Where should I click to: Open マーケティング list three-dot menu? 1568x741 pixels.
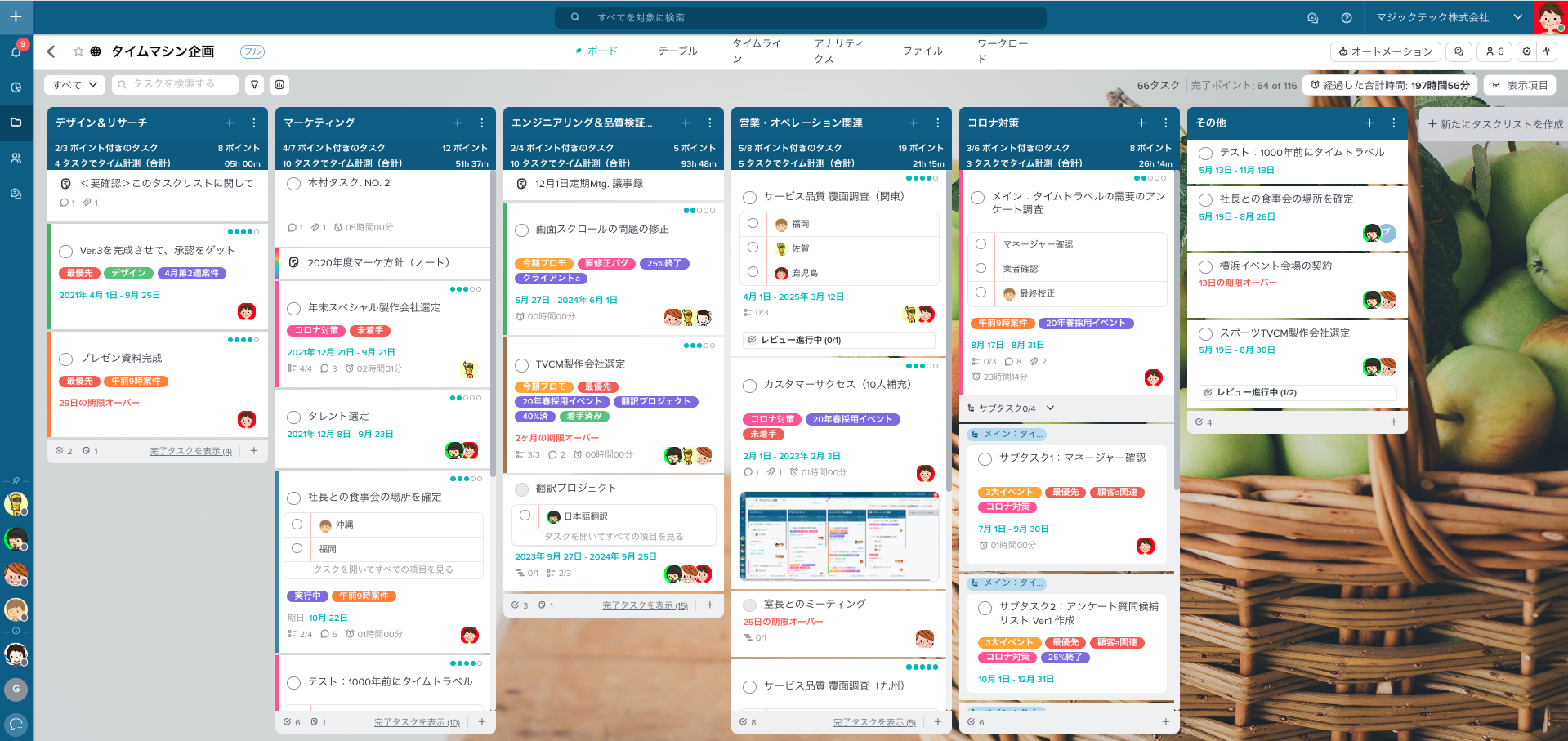(481, 123)
